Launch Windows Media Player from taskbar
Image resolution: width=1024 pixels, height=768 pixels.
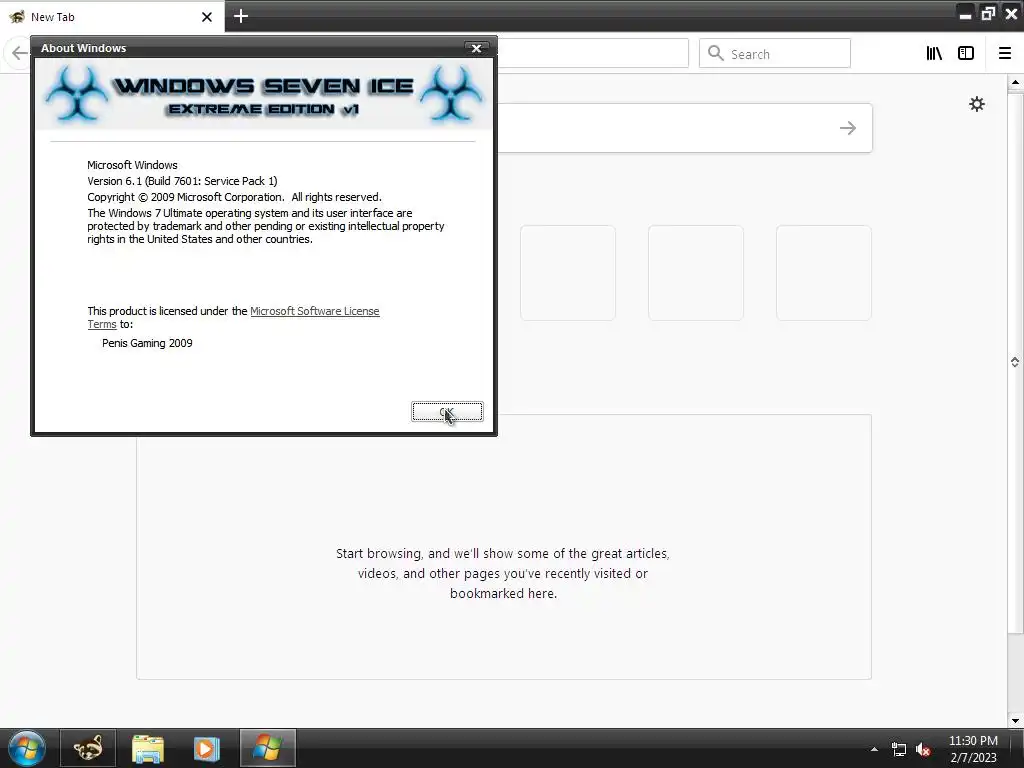(x=206, y=748)
